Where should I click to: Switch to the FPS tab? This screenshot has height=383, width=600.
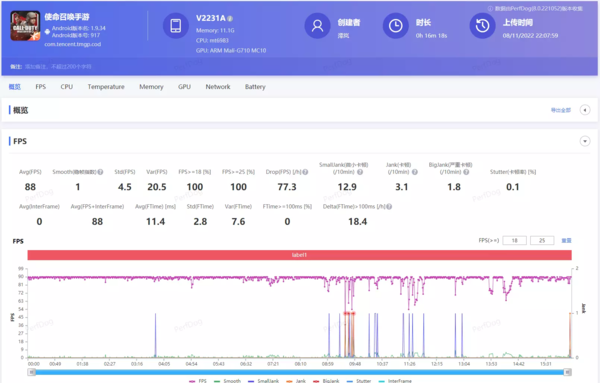pyautogui.click(x=41, y=87)
